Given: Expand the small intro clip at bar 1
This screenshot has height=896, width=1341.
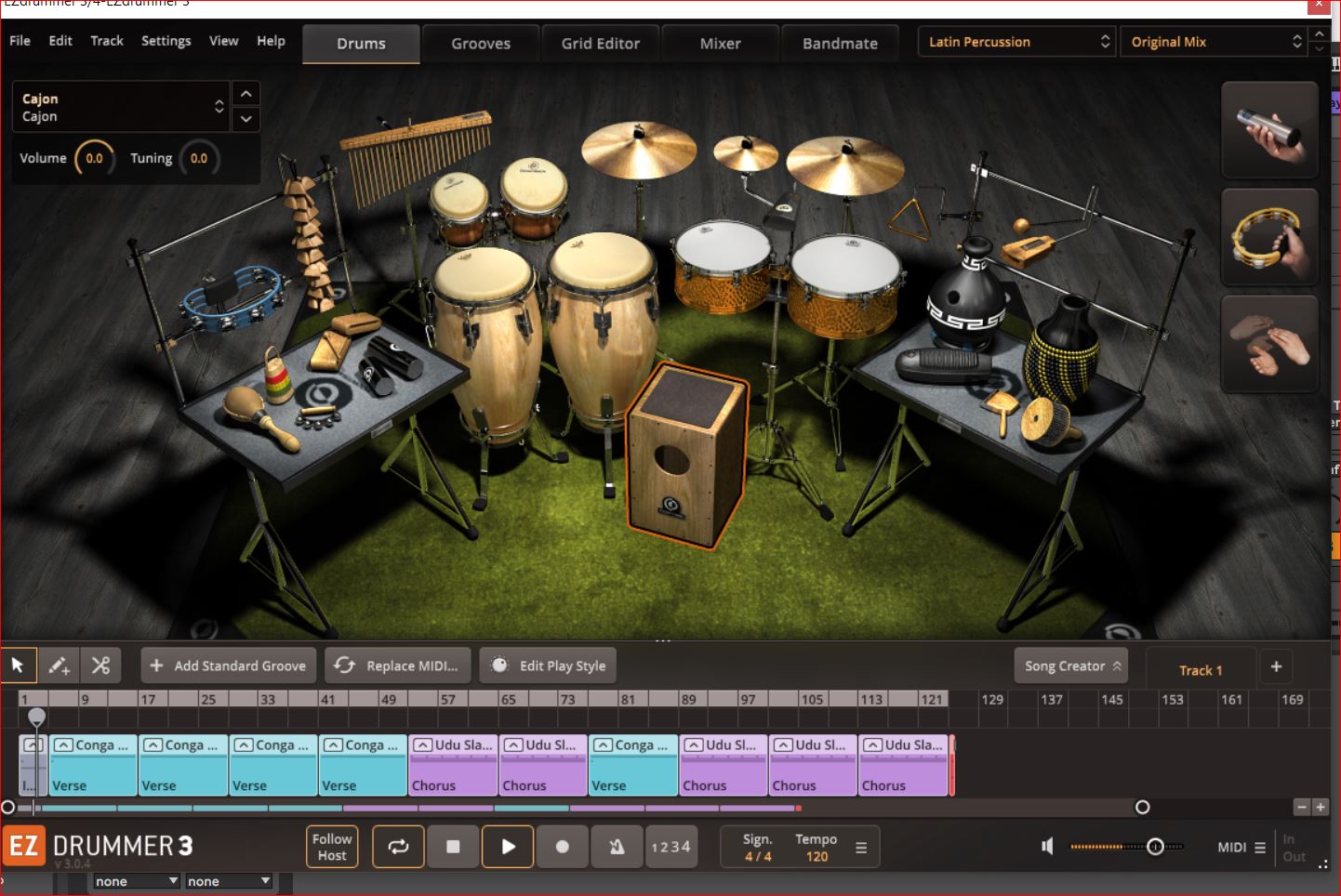Looking at the screenshot, I should coord(33,745).
